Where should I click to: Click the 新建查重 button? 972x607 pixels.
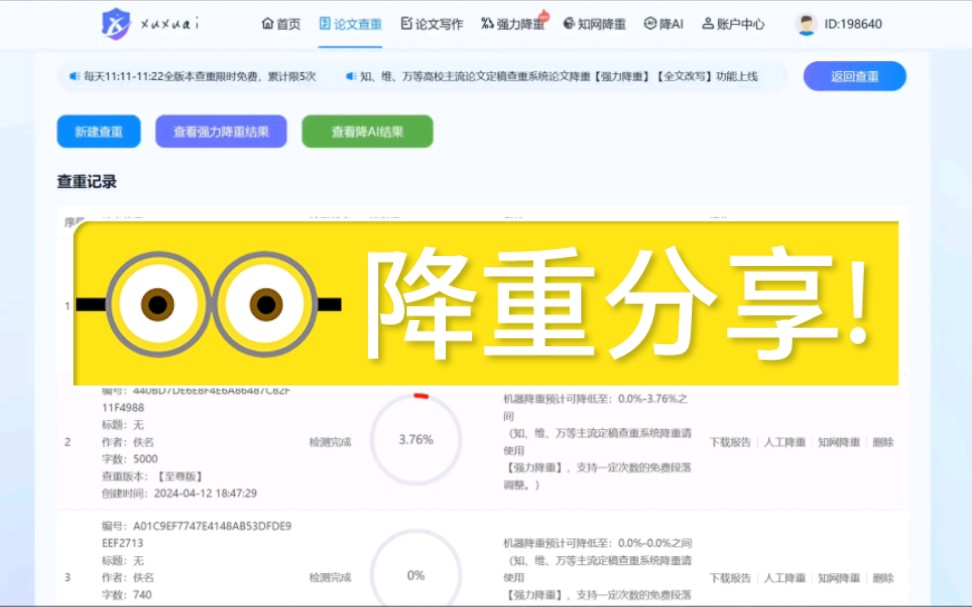(x=99, y=131)
